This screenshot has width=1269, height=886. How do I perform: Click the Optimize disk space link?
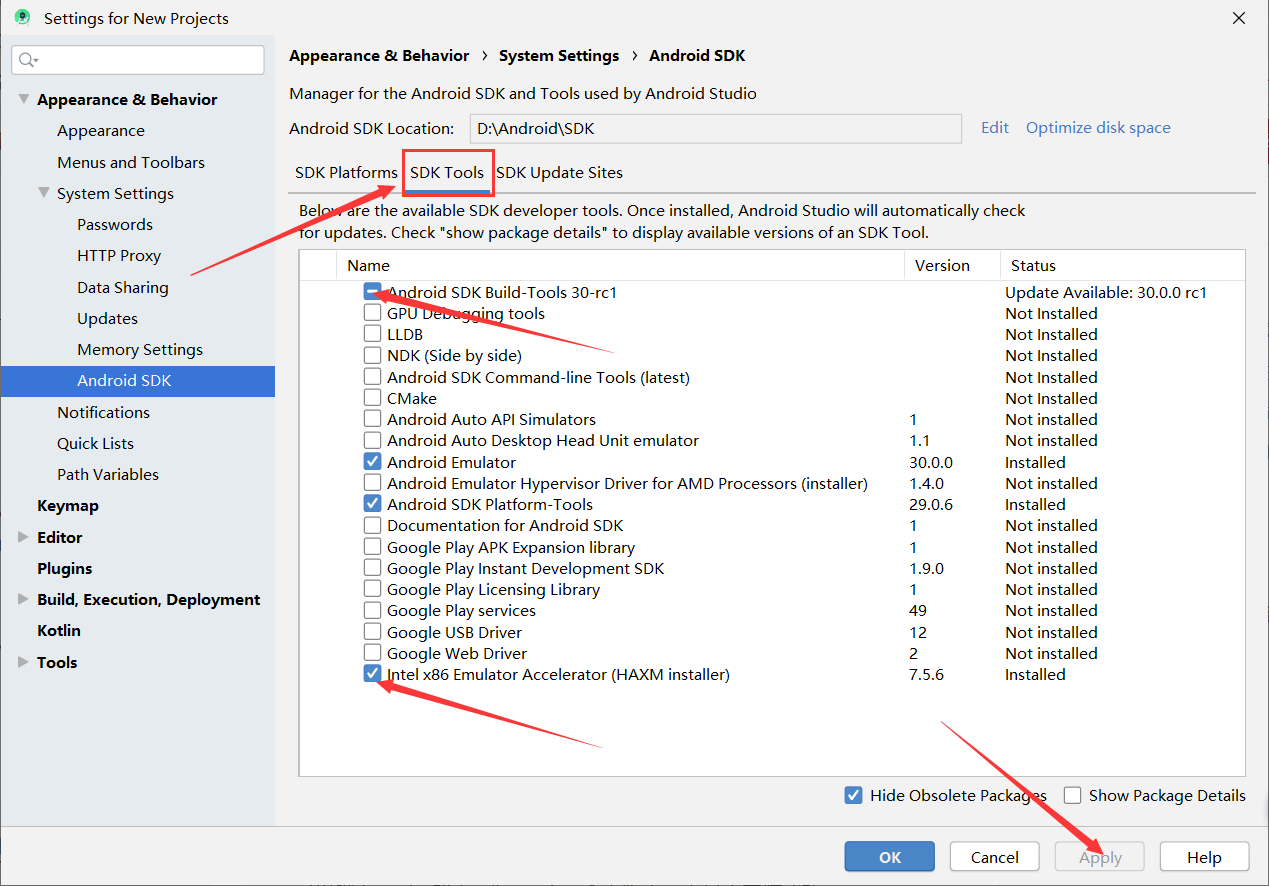tap(1098, 127)
